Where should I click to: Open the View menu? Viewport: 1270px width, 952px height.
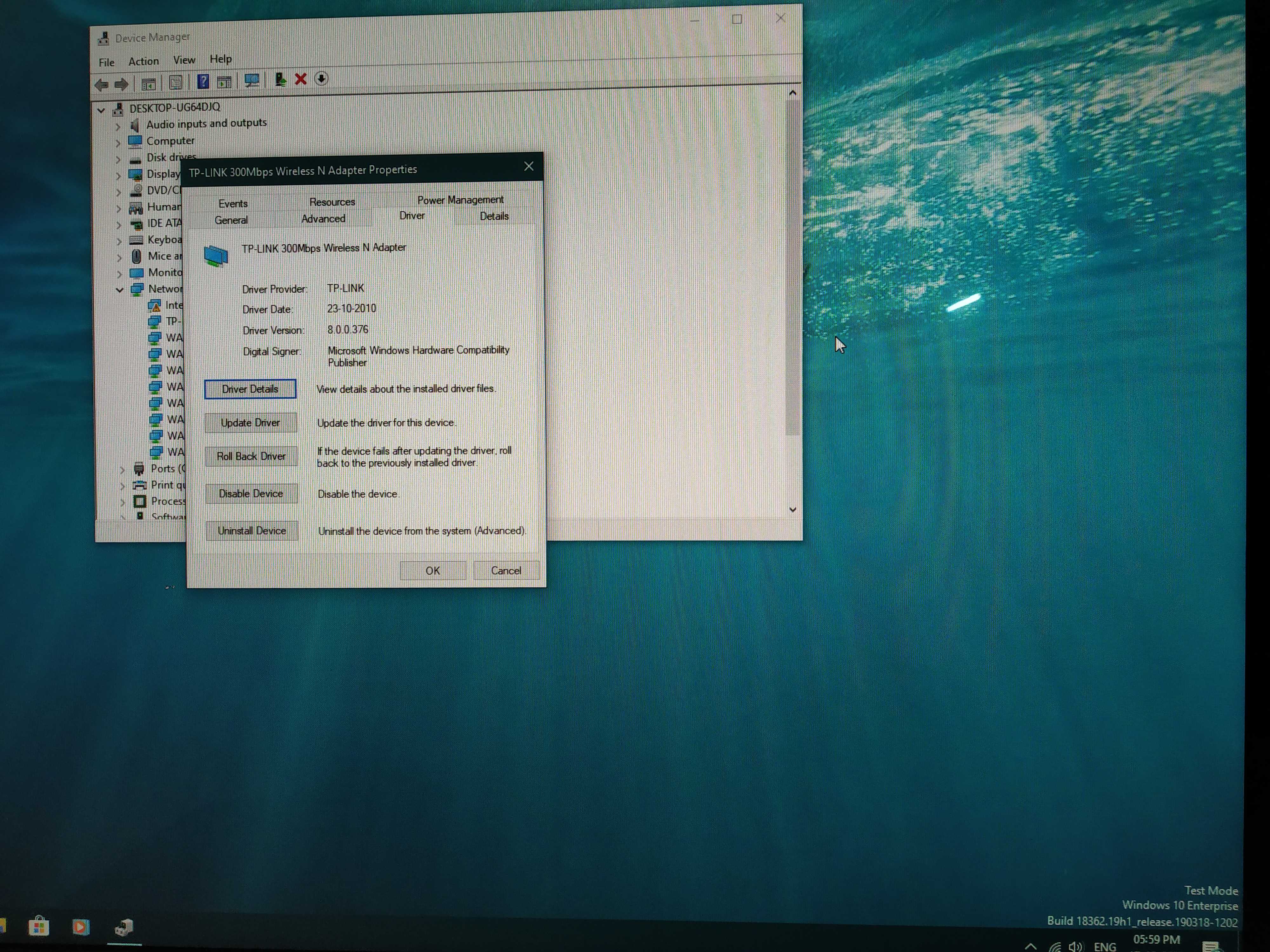[x=184, y=60]
